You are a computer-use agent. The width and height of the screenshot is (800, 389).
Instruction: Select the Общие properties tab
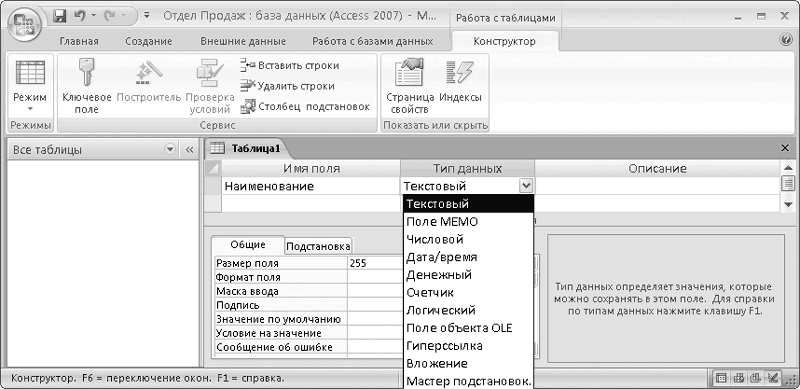(247, 245)
